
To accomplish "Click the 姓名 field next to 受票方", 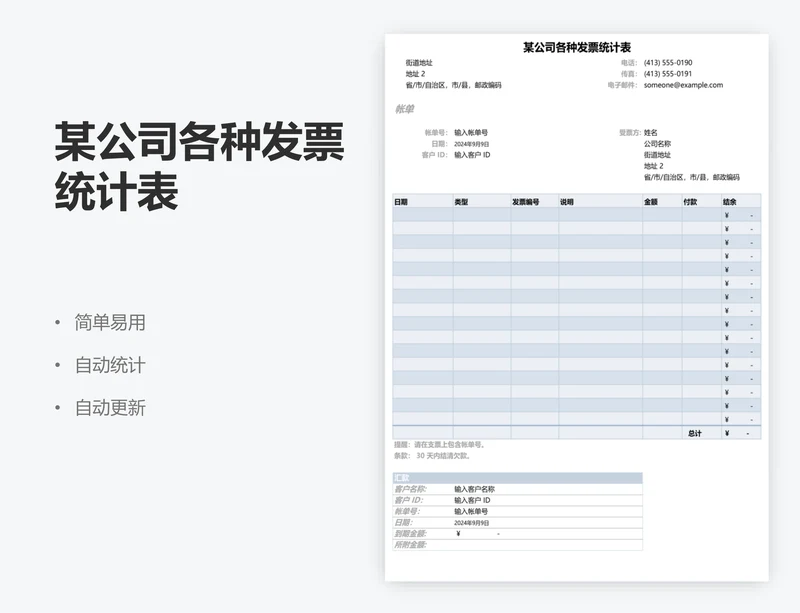I will tap(651, 132).
